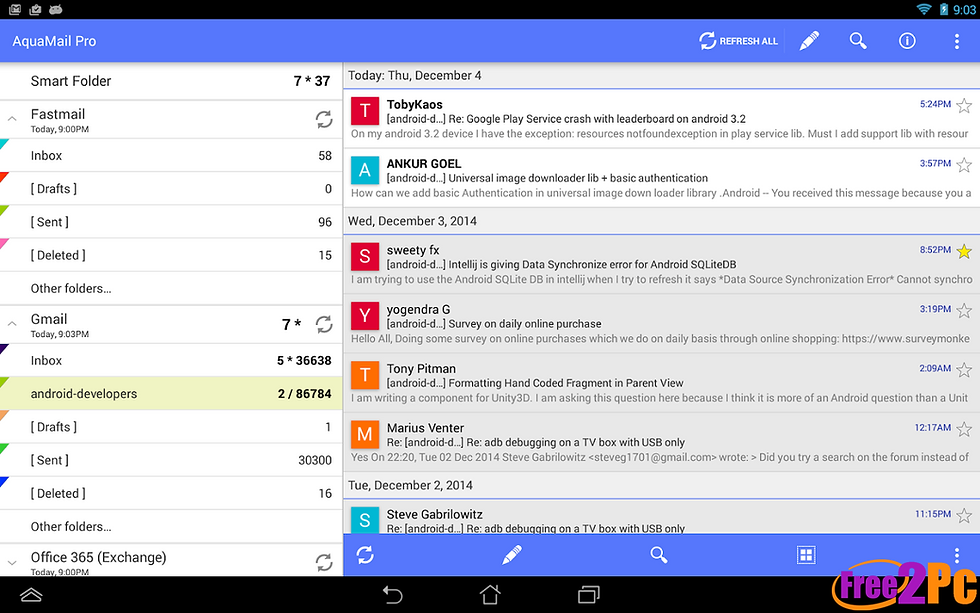
Task: Open Gmail Inbox with 36638 messages
Action: coord(171,361)
